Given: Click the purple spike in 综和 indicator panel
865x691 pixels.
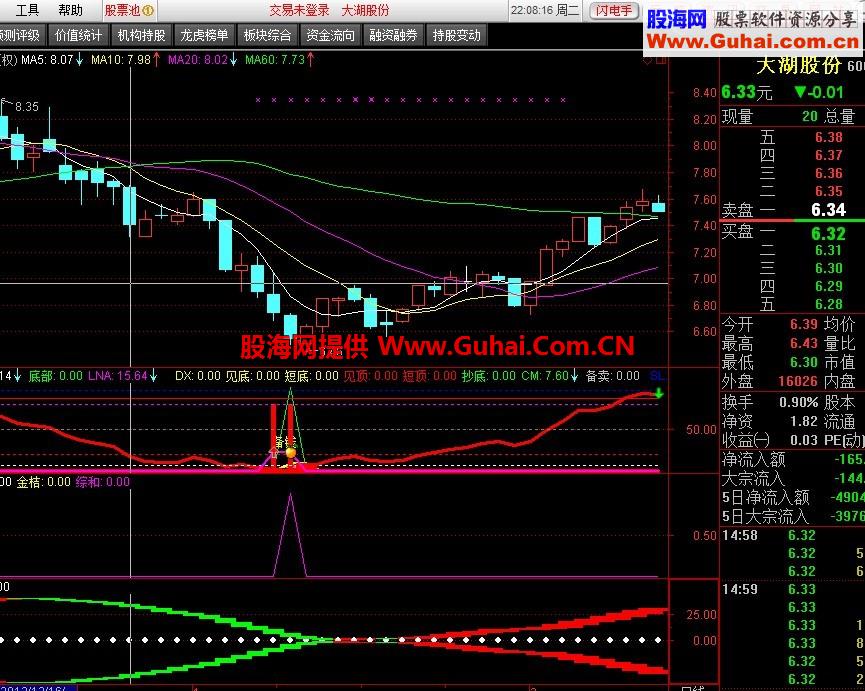Looking at the screenshot, I should click(x=290, y=535).
